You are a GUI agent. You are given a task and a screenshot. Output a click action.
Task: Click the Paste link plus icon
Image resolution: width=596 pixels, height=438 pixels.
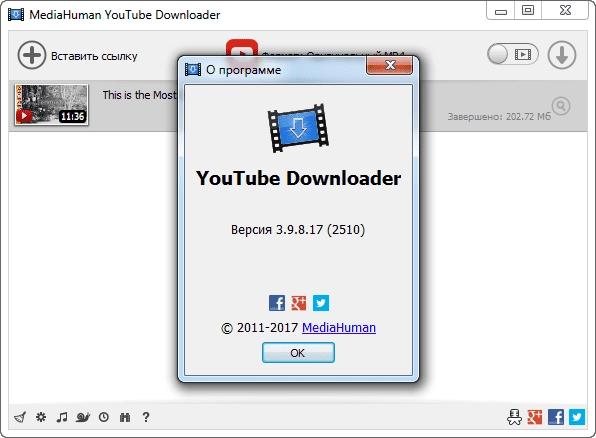pos(32,56)
